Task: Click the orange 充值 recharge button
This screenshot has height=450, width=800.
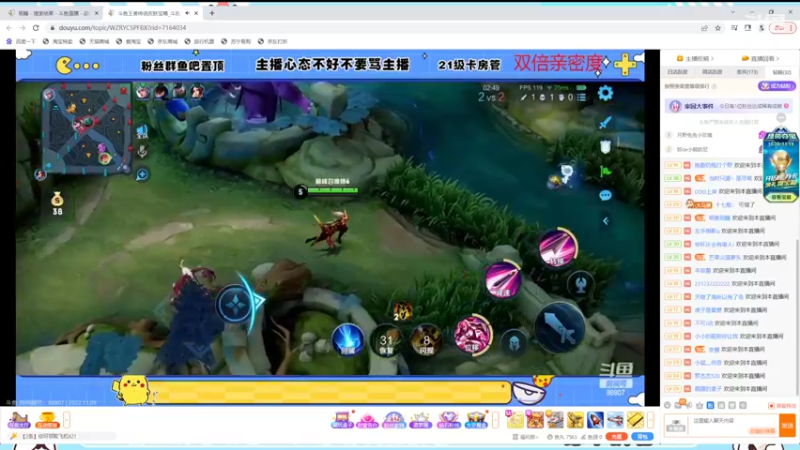Action: click(616, 437)
